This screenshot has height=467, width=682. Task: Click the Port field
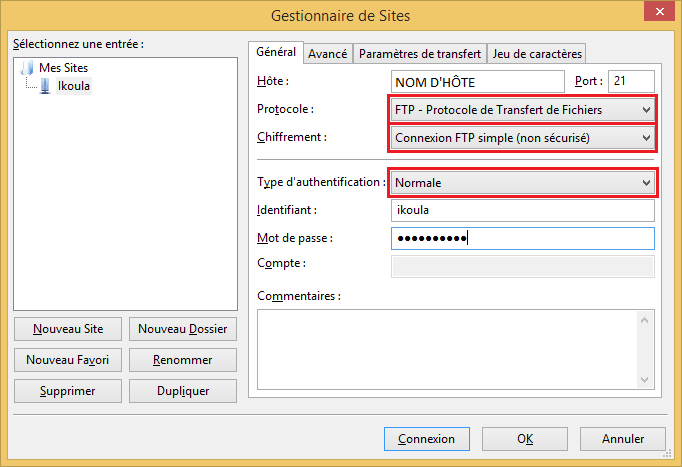coord(631,81)
